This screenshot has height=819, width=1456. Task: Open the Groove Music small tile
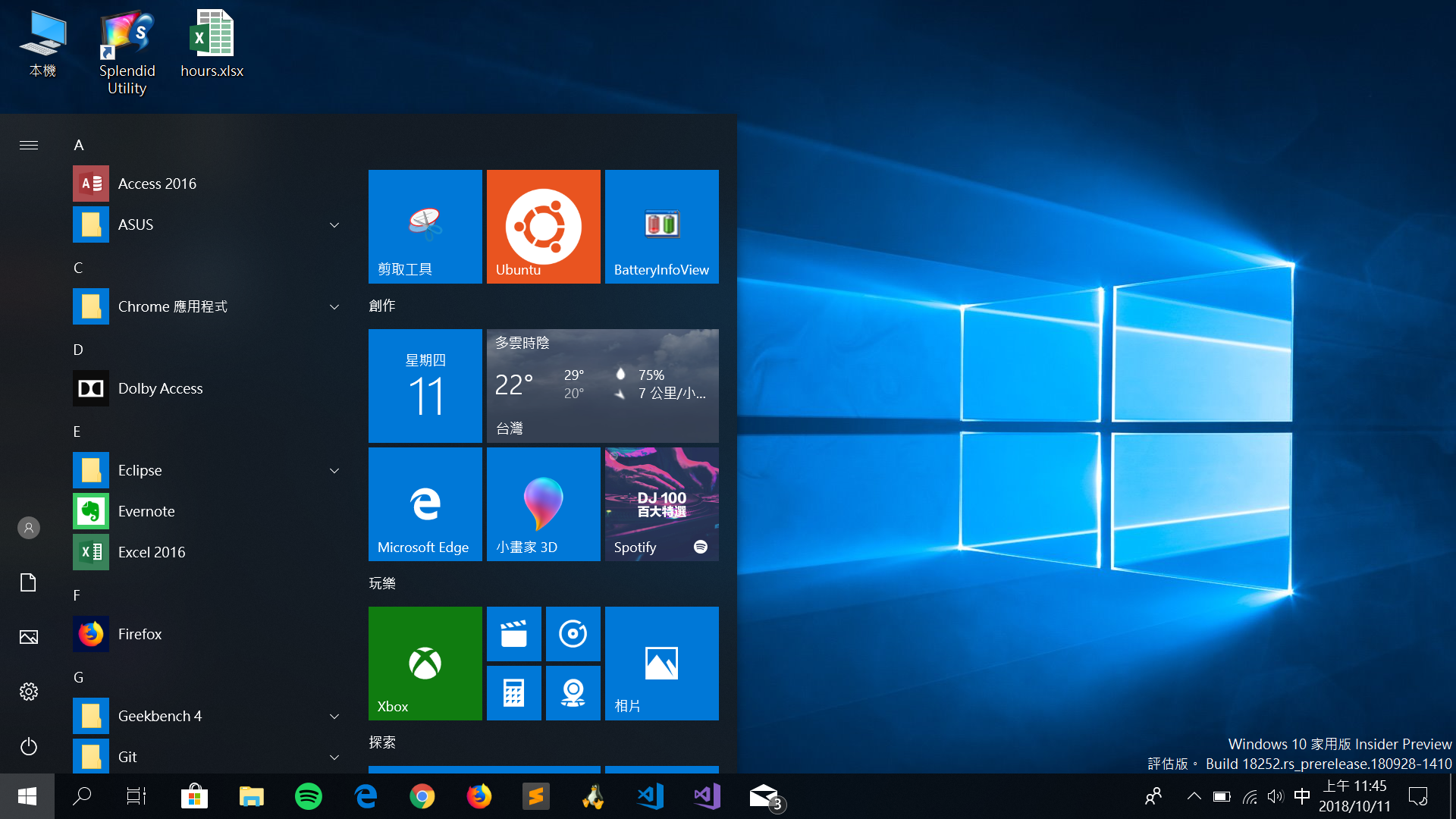[x=573, y=634]
